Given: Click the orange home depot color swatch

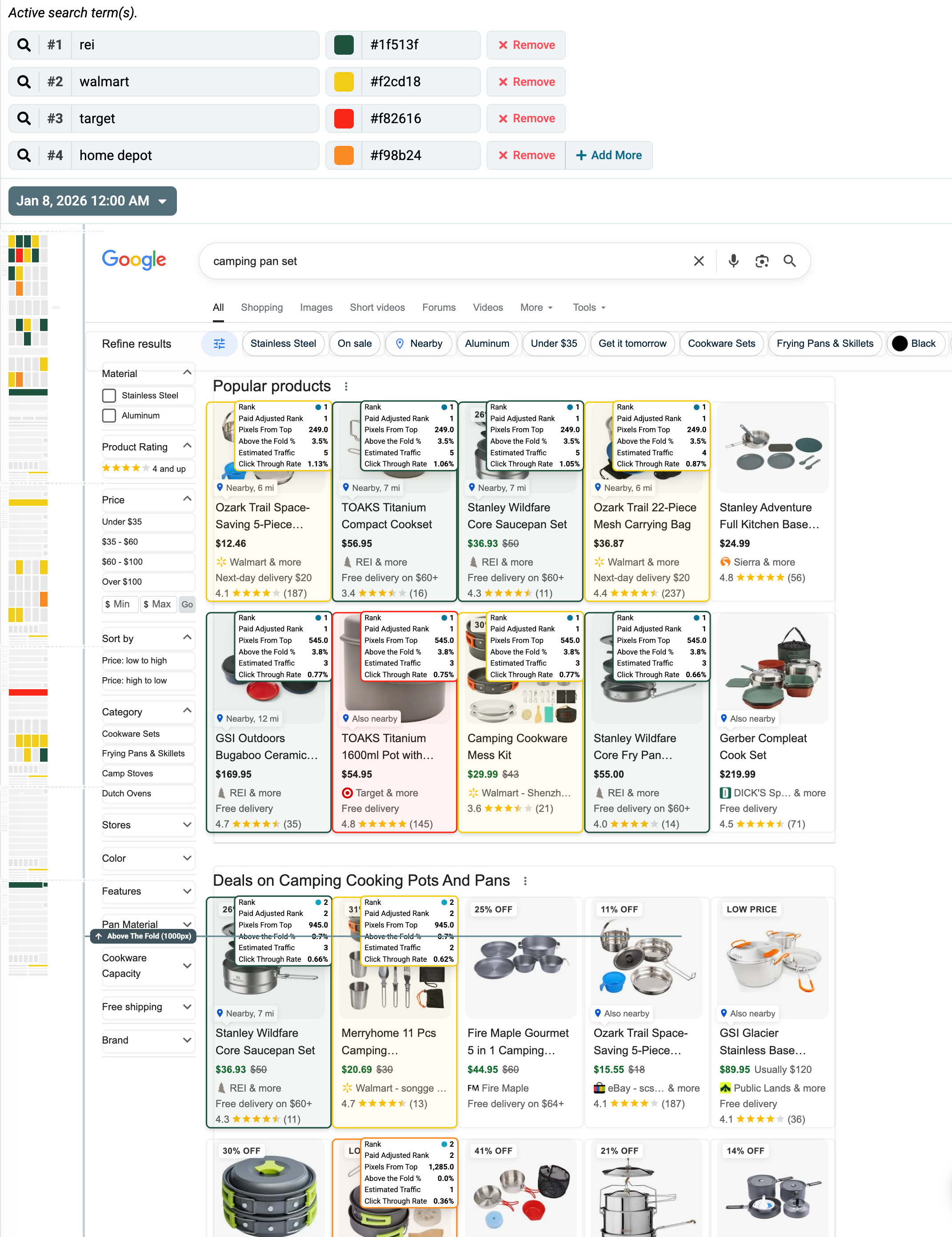Looking at the screenshot, I should click(x=344, y=155).
